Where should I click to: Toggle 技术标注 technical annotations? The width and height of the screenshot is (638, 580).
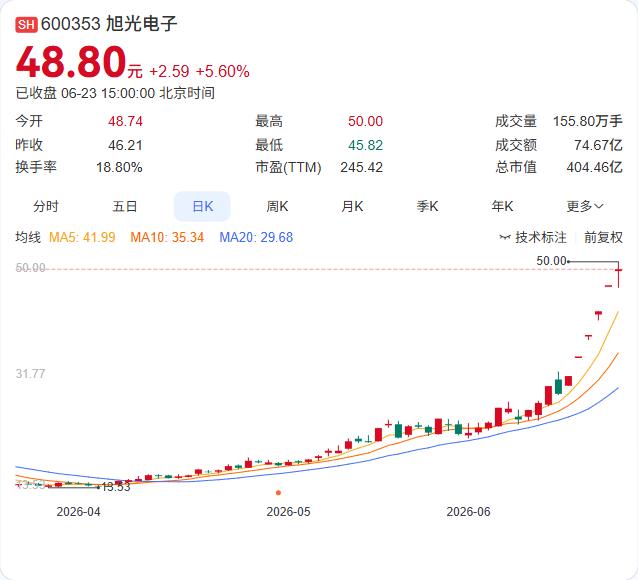533,237
